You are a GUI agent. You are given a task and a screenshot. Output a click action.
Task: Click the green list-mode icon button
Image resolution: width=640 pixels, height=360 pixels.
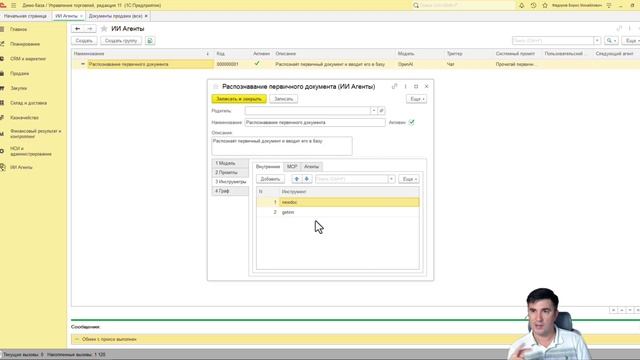coord(150,41)
